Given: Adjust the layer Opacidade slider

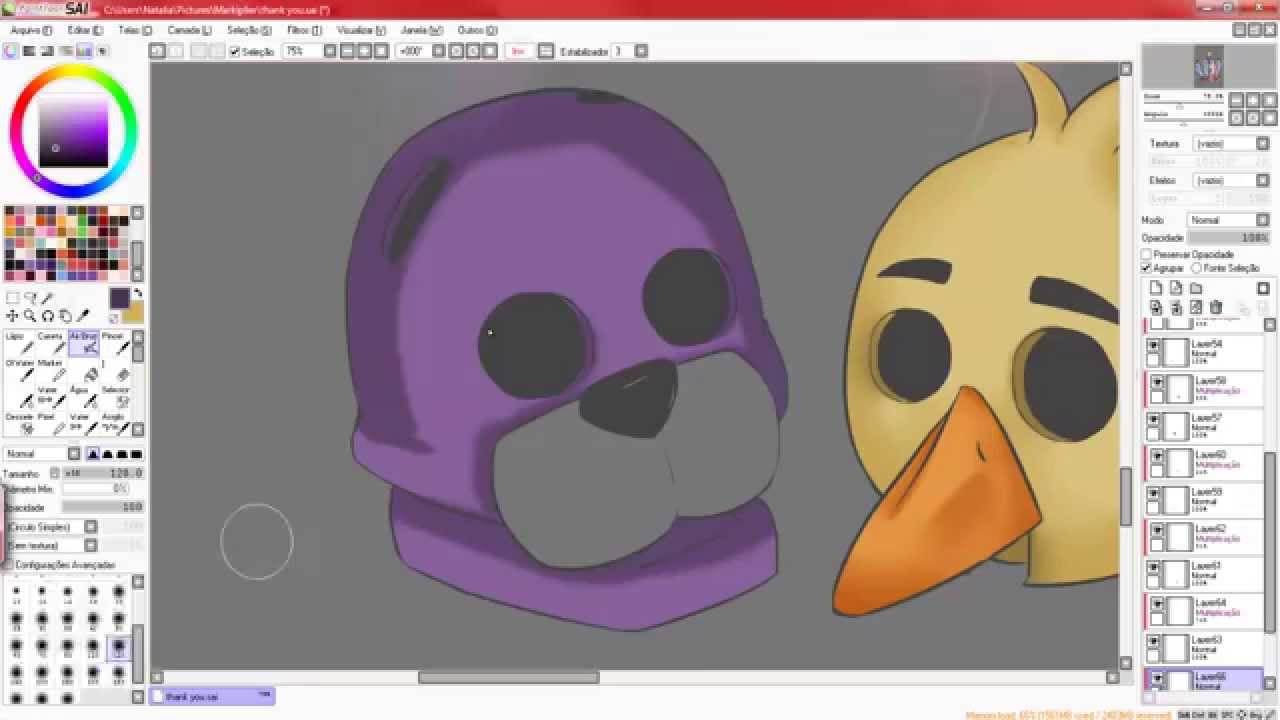Looking at the screenshot, I should pyautogui.click(x=1228, y=238).
